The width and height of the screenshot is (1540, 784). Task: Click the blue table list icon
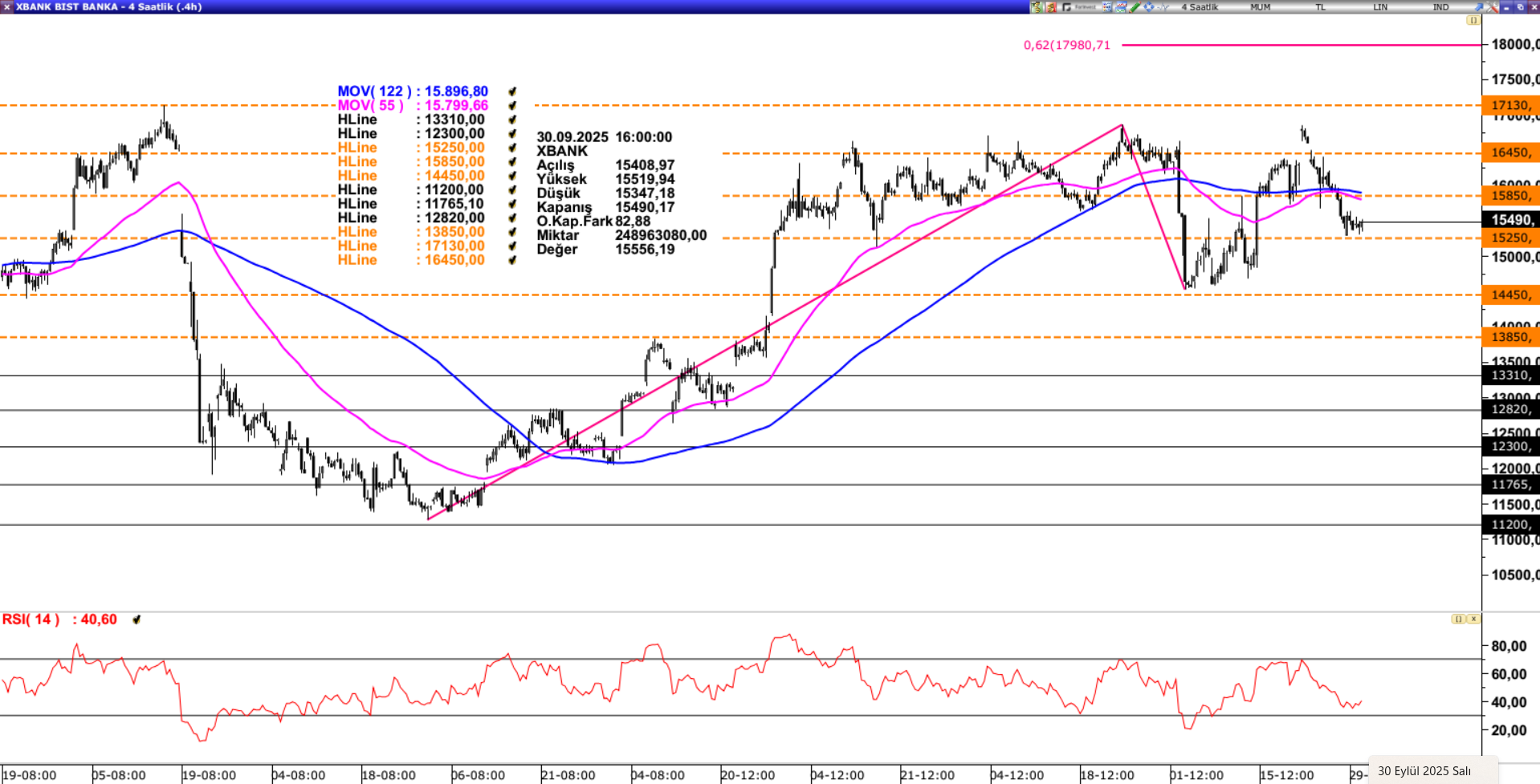tap(1106, 6)
